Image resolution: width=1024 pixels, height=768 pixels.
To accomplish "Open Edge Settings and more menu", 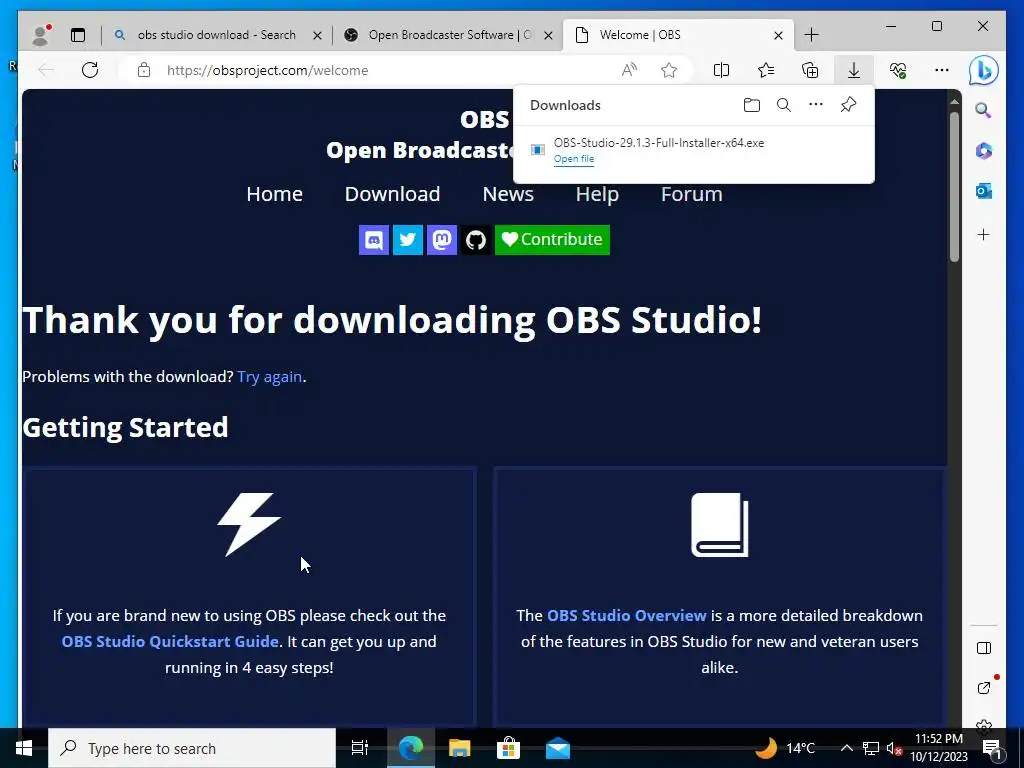I will coord(942,70).
